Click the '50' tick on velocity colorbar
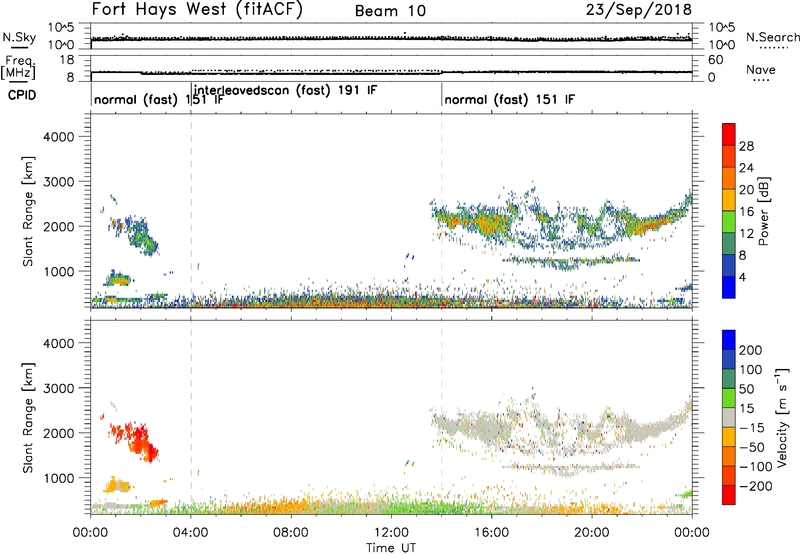 pyautogui.click(x=746, y=389)
